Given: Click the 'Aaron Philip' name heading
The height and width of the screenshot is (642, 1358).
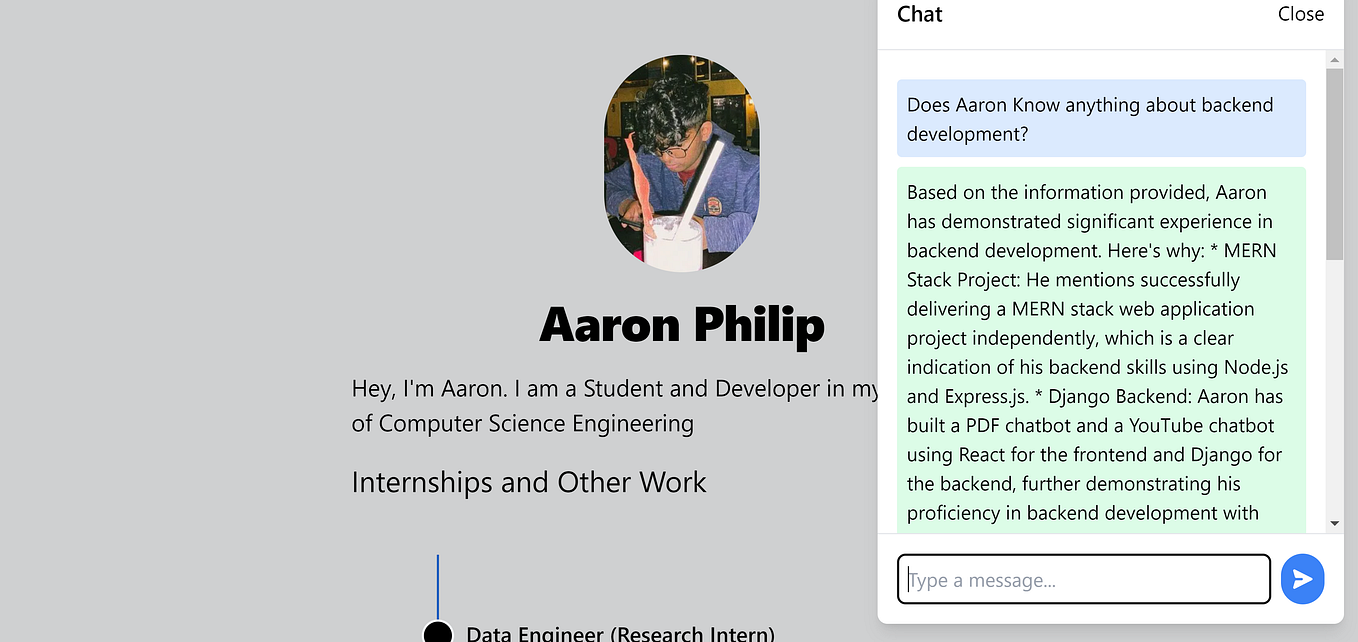Looking at the screenshot, I should (x=681, y=325).
